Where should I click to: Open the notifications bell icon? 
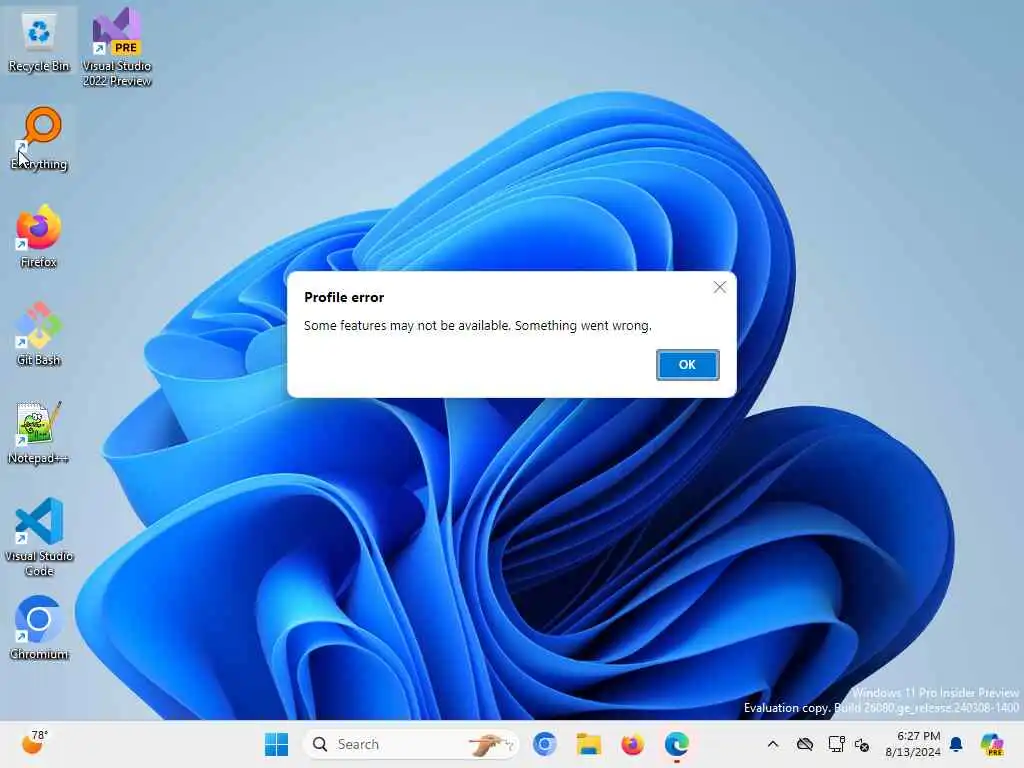[956, 744]
